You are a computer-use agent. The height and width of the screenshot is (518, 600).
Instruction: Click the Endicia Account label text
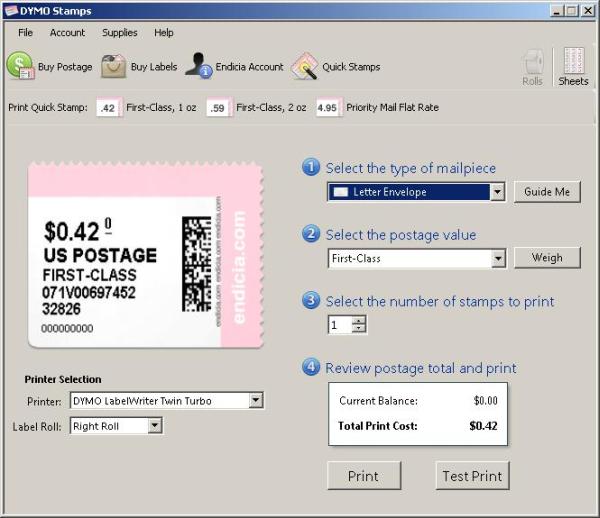(249, 67)
